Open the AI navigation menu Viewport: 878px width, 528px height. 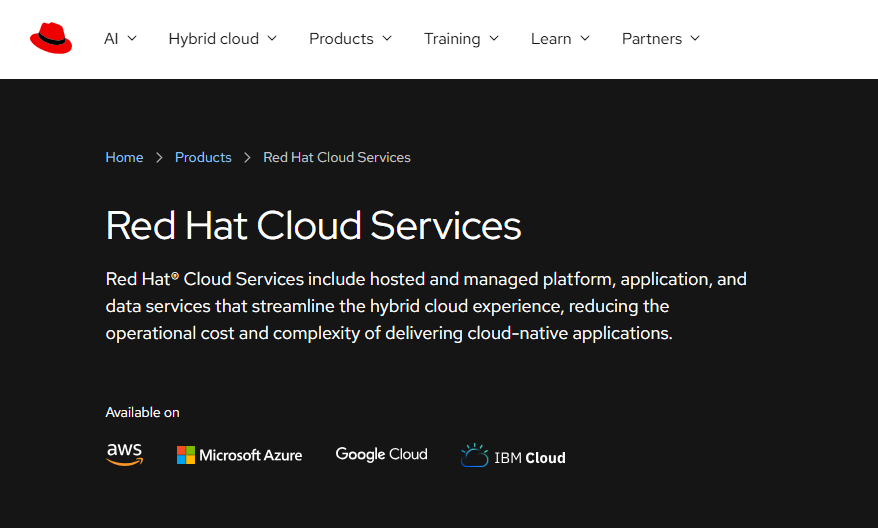(x=120, y=39)
